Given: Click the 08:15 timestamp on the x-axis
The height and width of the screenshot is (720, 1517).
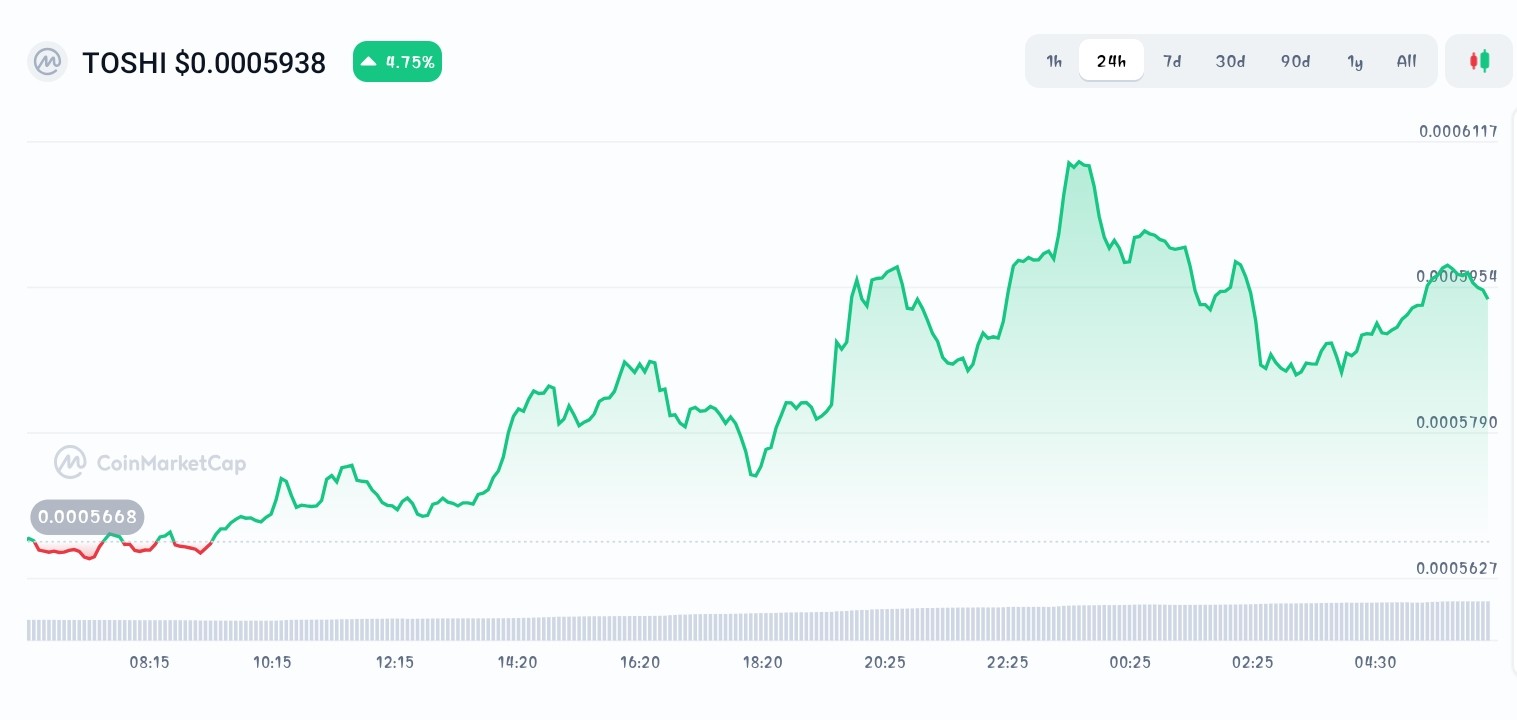Looking at the screenshot, I should pos(149,662).
